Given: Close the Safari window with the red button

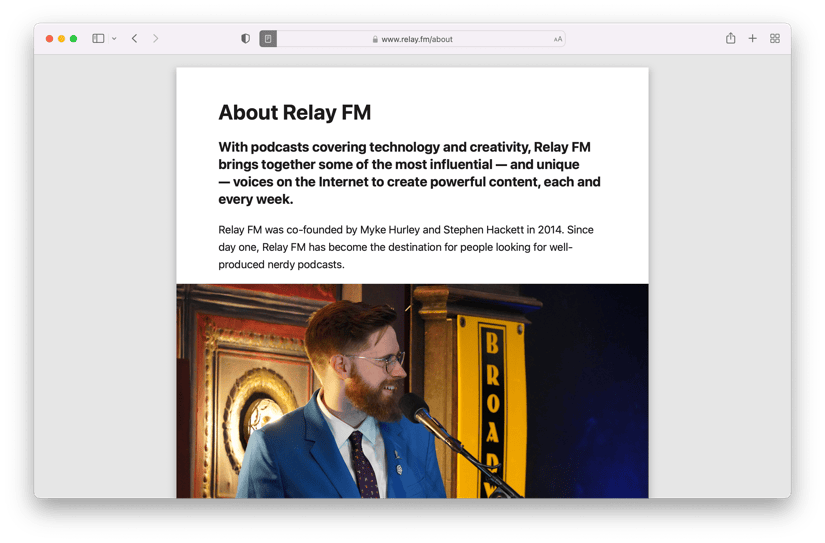Looking at the screenshot, I should [49, 38].
